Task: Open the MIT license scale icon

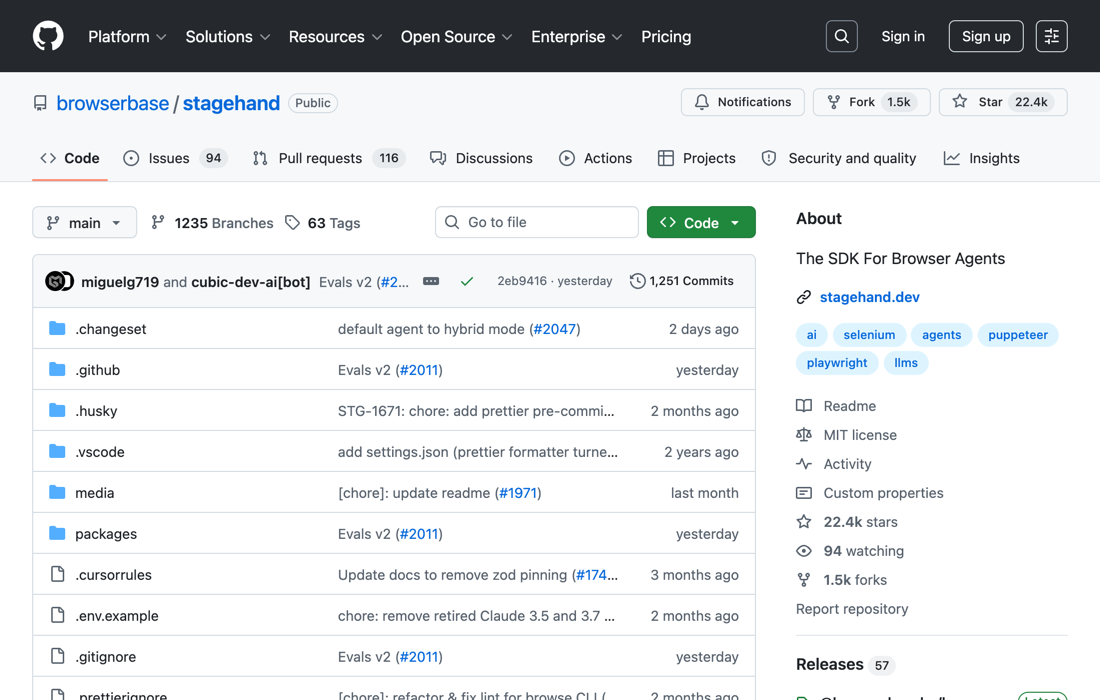Action: (804, 435)
